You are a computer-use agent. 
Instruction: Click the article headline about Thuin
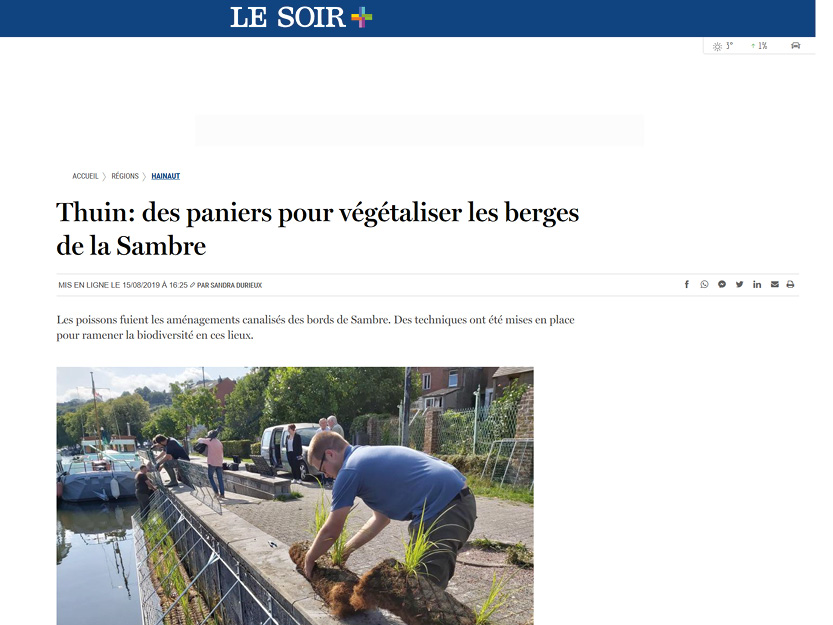[x=317, y=229]
